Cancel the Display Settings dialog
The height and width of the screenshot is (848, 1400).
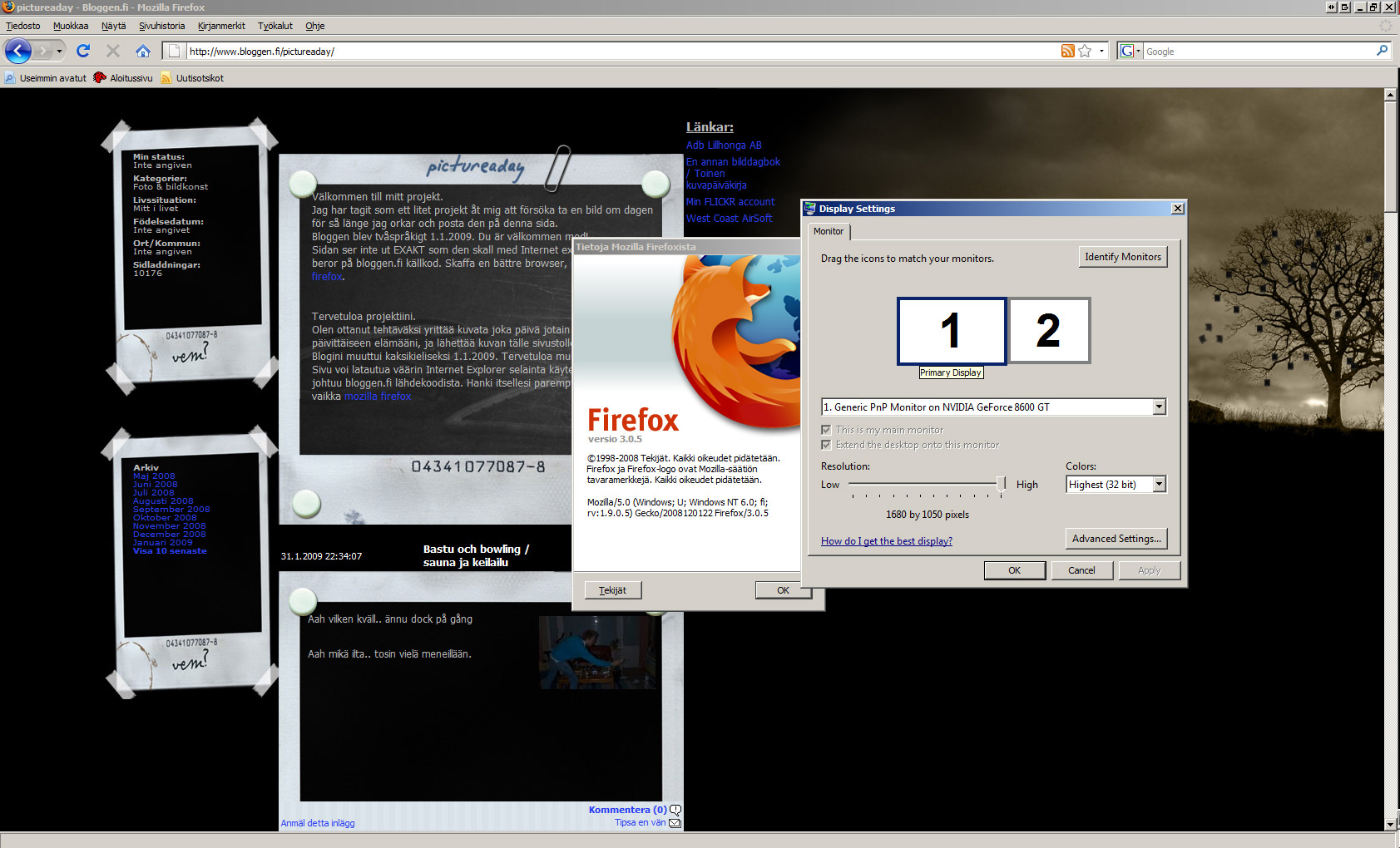coord(1081,570)
